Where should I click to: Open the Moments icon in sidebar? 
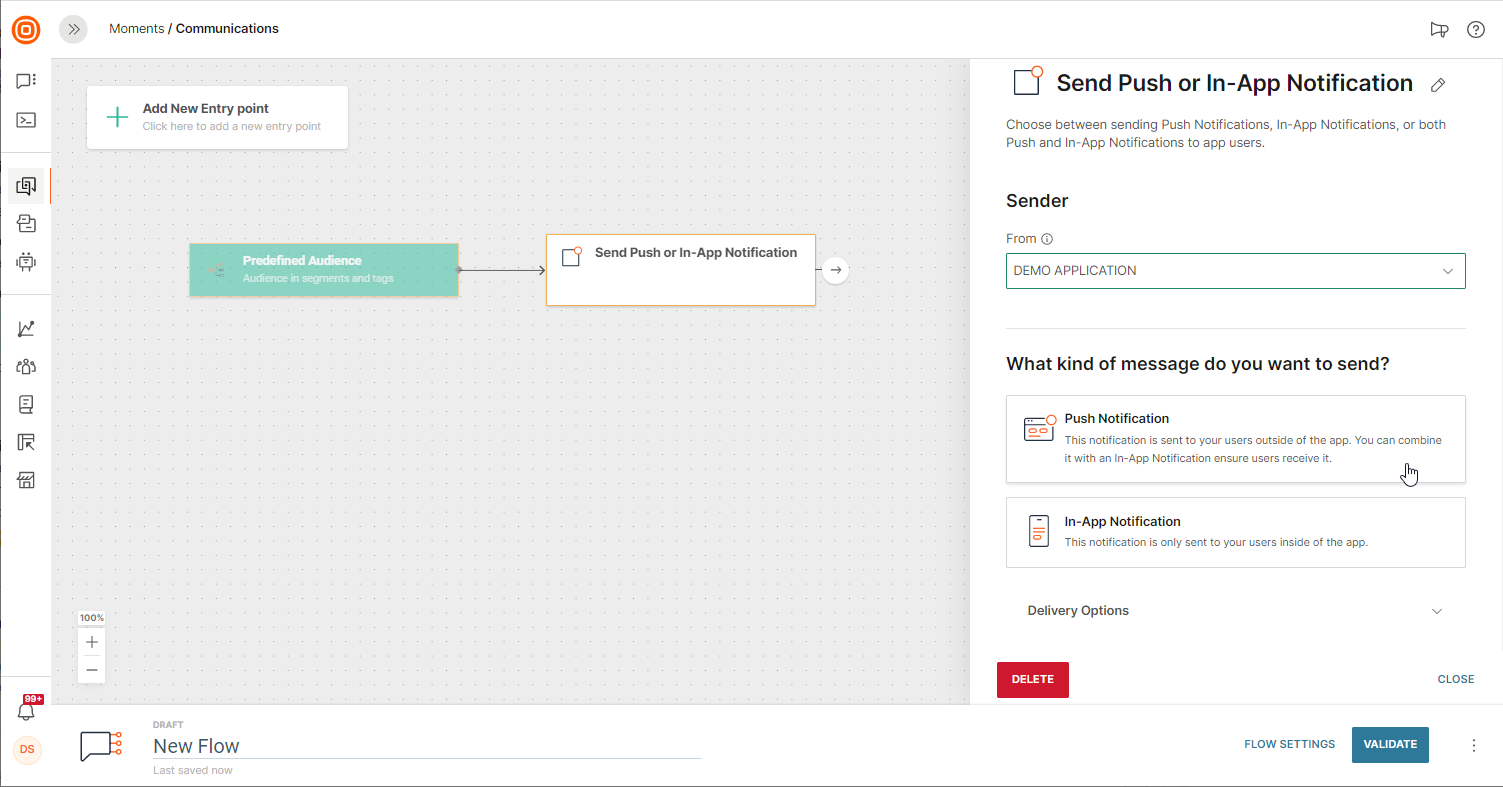(x=26, y=185)
